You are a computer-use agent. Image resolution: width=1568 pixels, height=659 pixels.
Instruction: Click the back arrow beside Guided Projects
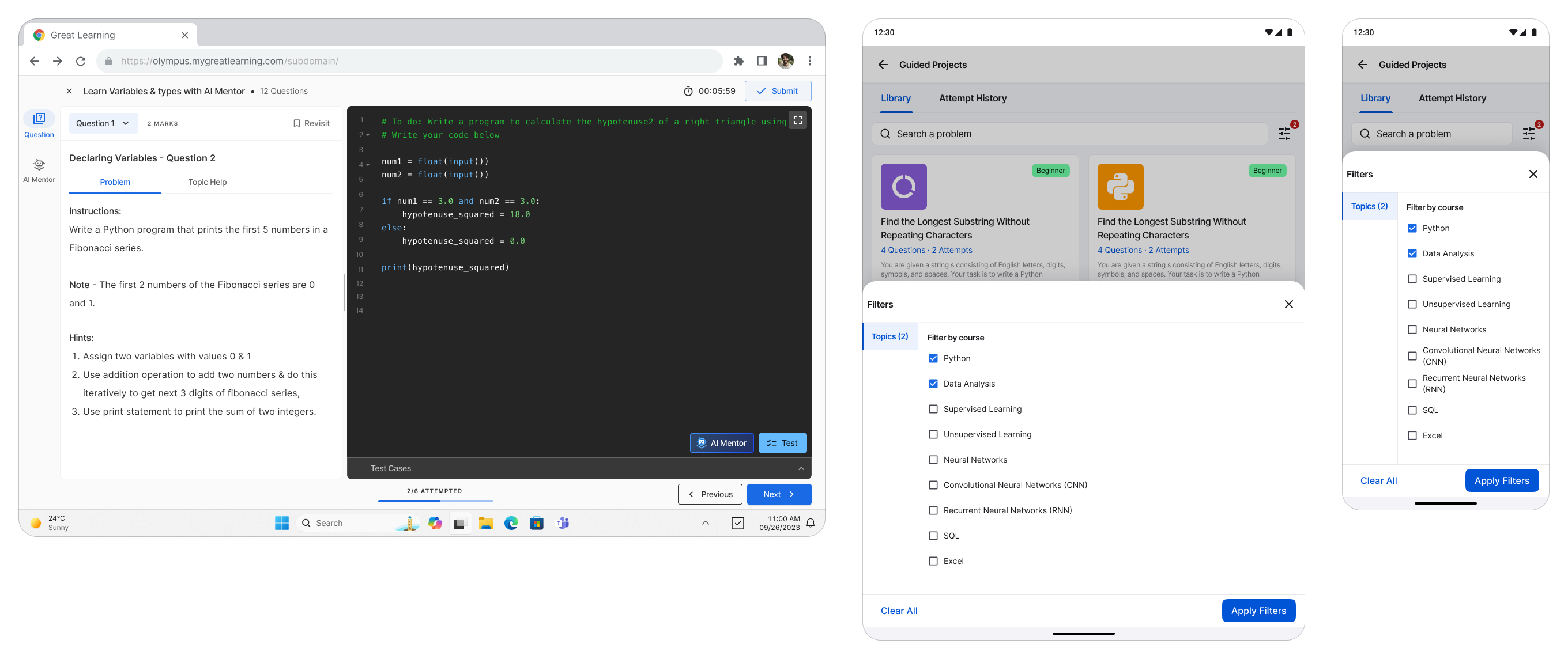(x=883, y=65)
